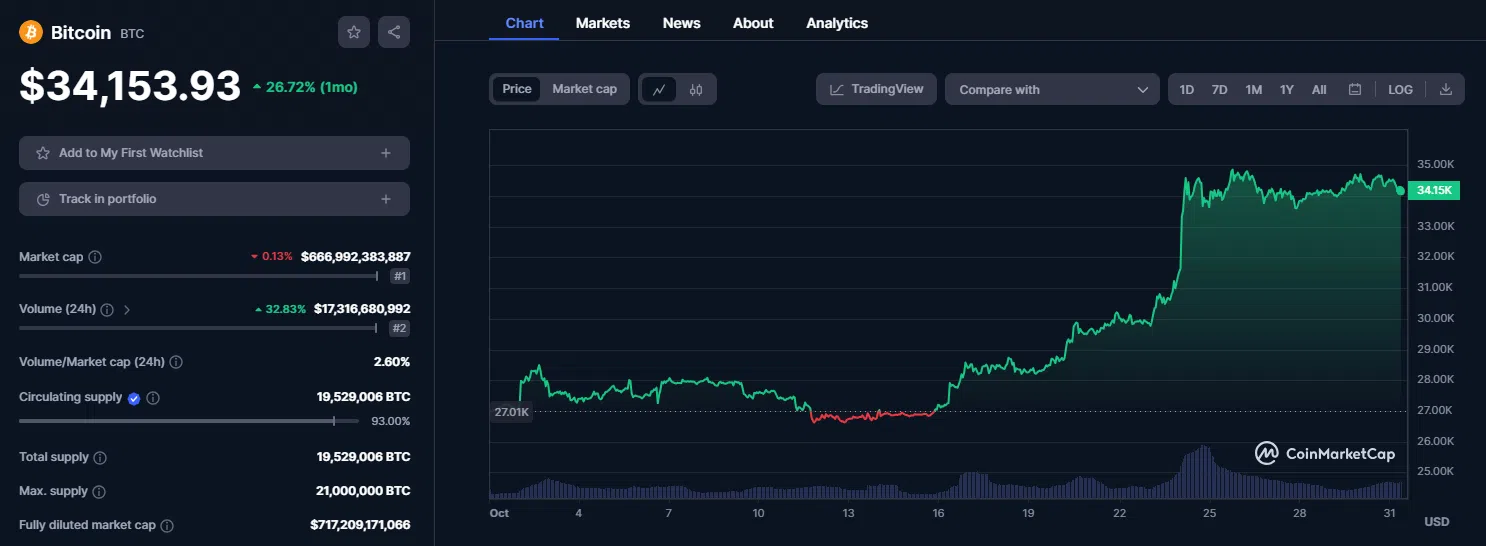
Task: Click the Market cap rank bar
Action: (x=198, y=276)
